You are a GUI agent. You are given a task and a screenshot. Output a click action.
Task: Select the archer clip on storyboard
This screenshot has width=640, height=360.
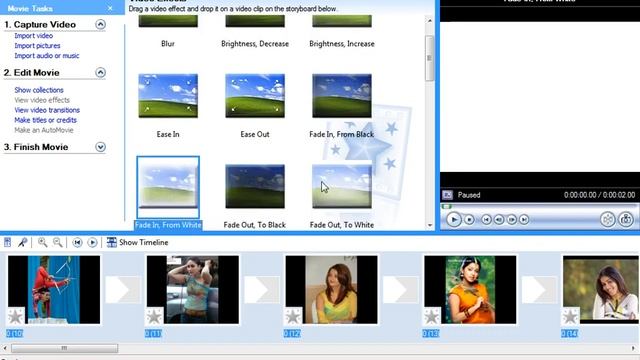(54, 290)
